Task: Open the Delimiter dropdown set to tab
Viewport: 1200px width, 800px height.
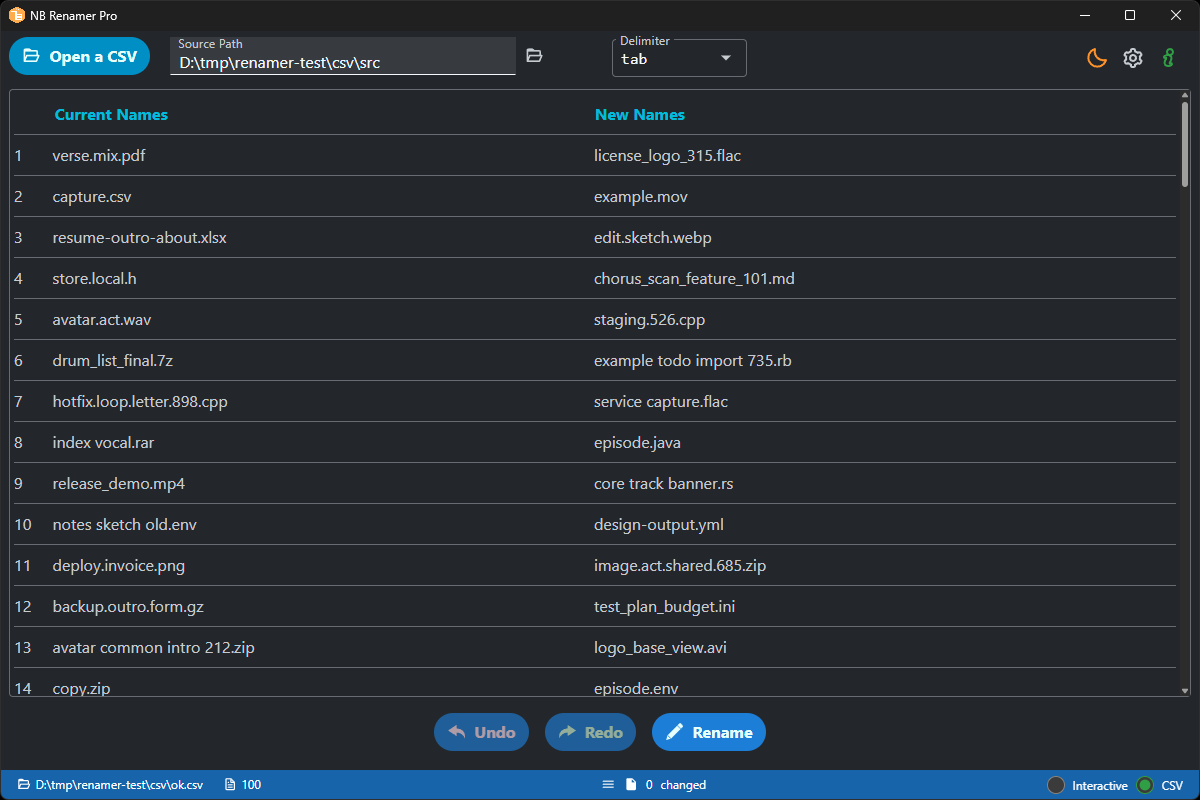Action: pos(679,58)
